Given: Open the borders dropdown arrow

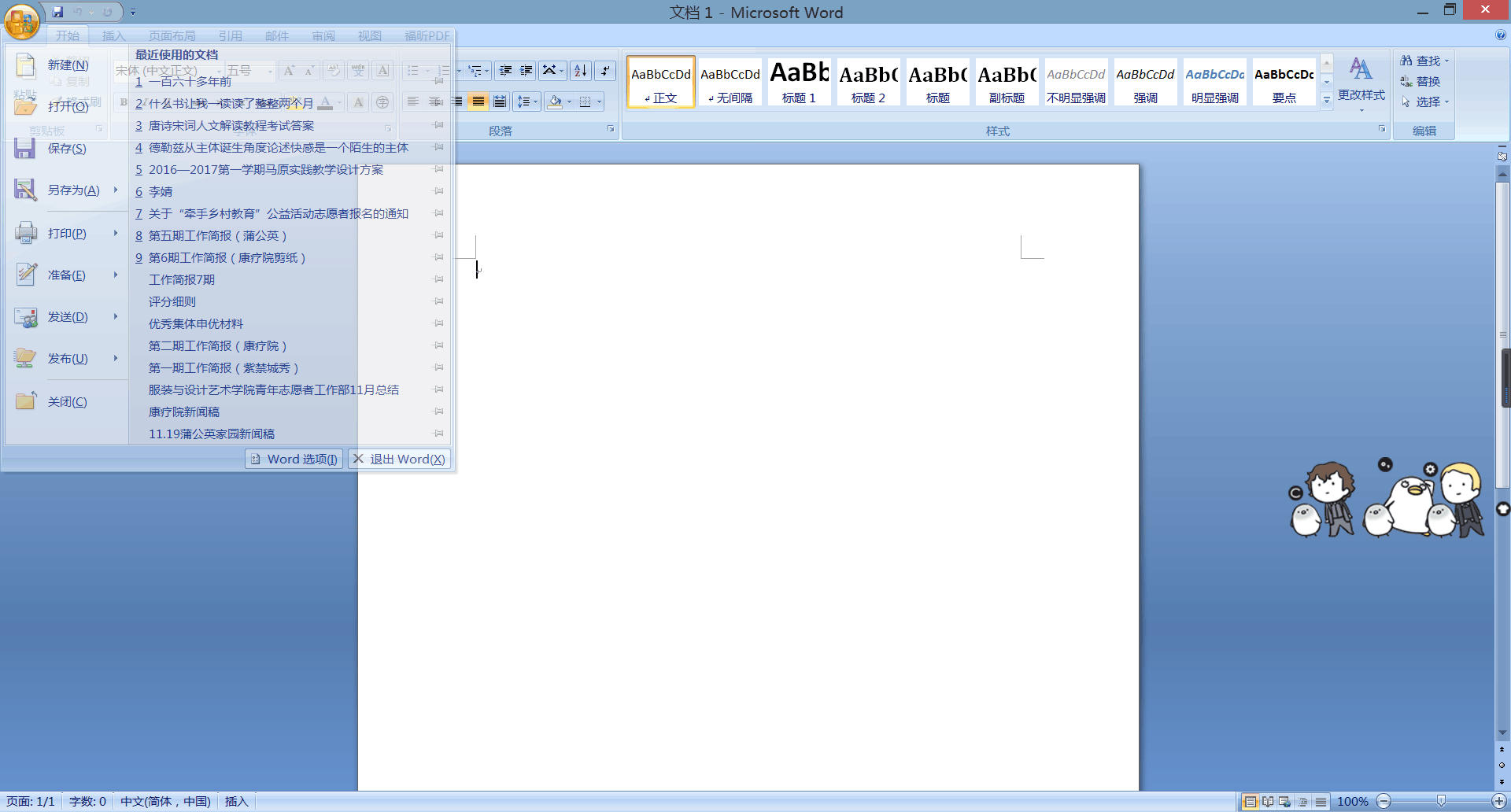Looking at the screenshot, I should 599,101.
